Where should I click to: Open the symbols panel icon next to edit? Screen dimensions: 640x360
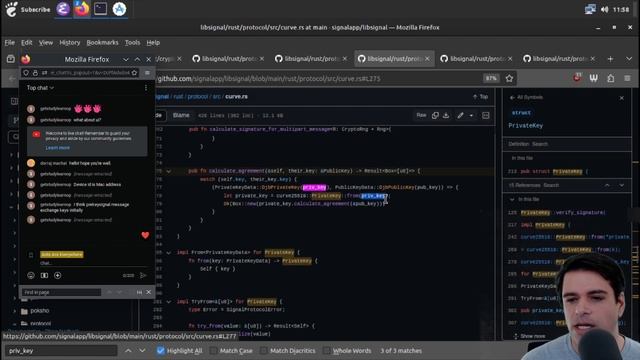pyautogui.click(x=486, y=116)
